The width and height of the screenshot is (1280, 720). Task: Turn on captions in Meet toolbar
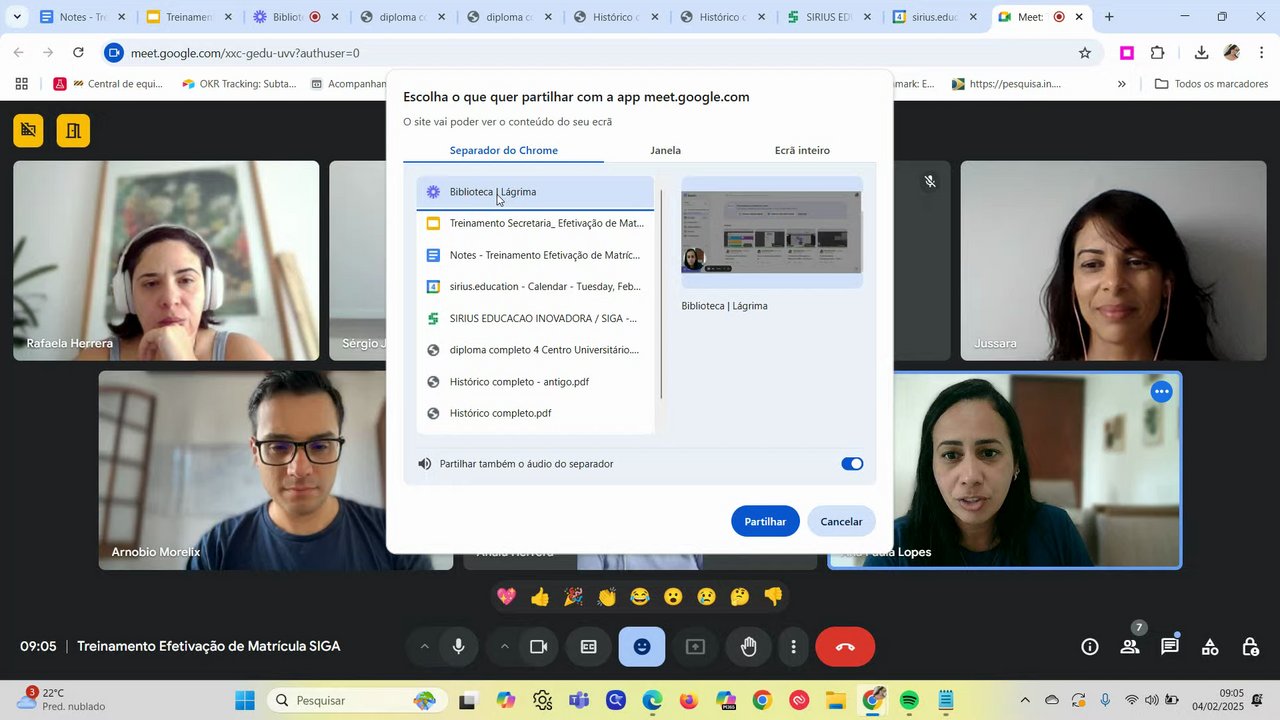pyautogui.click(x=589, y=647)
